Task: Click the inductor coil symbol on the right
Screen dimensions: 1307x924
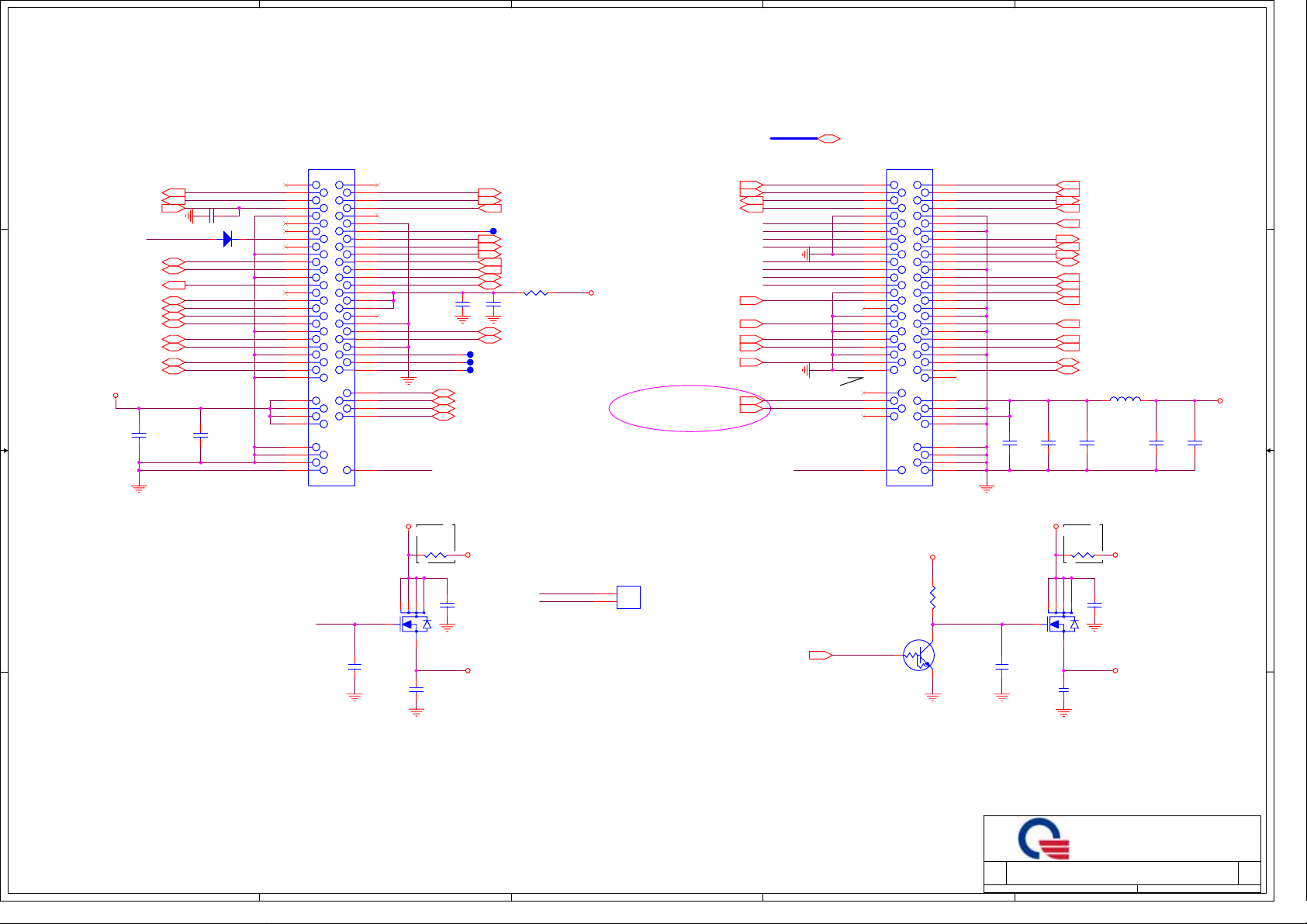Action: point(1125,400)
